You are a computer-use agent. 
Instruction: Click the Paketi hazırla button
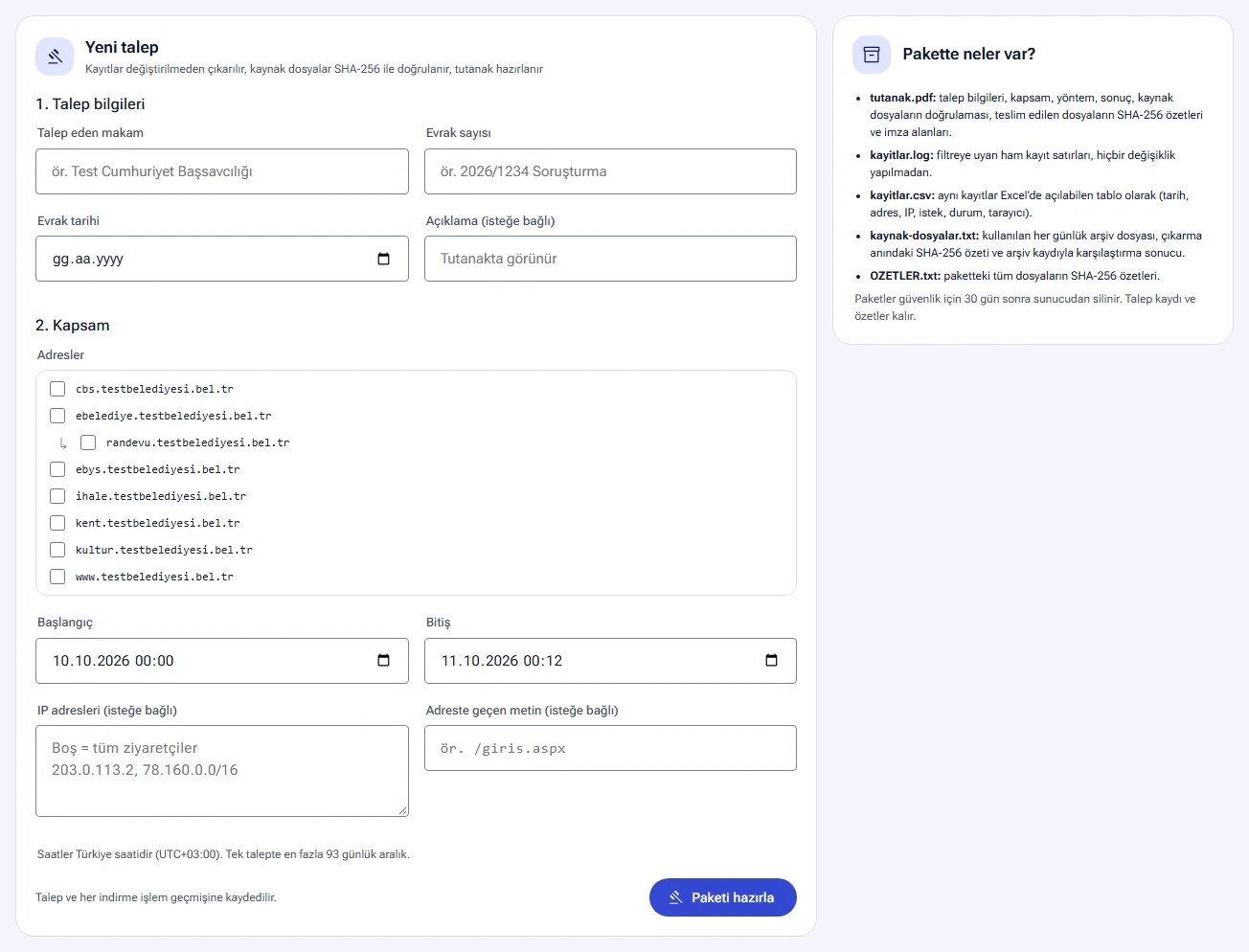[723, 897]
